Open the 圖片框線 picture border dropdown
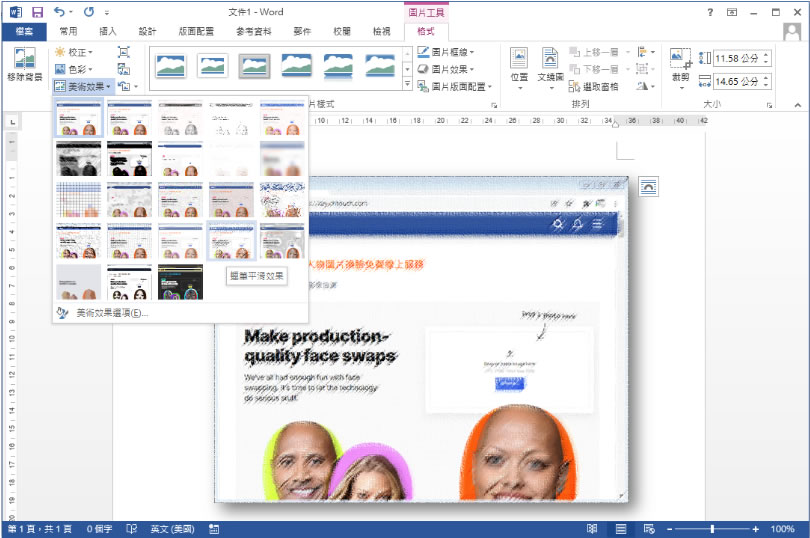Viewport: 810px width, 538px height. pos(446,52)
